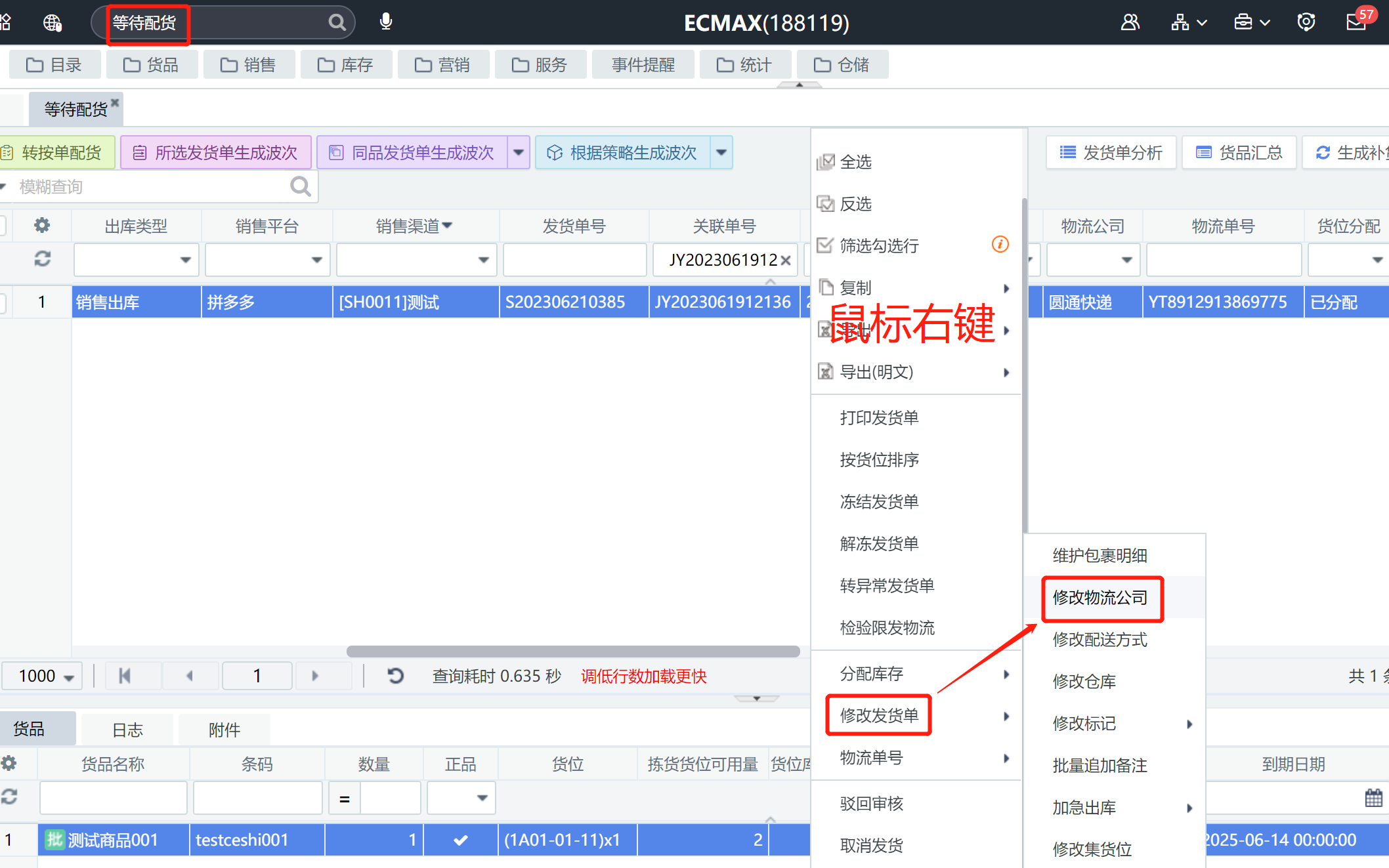The height and width of the screenshot is (868, 1389).
Task: Open the organization structure icon menu
Action: [x=1188, y=22]
